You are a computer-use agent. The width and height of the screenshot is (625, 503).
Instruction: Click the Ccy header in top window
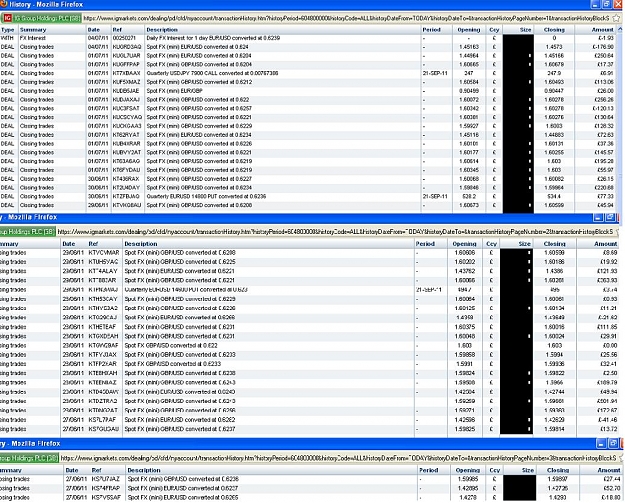tap(494, 29)
